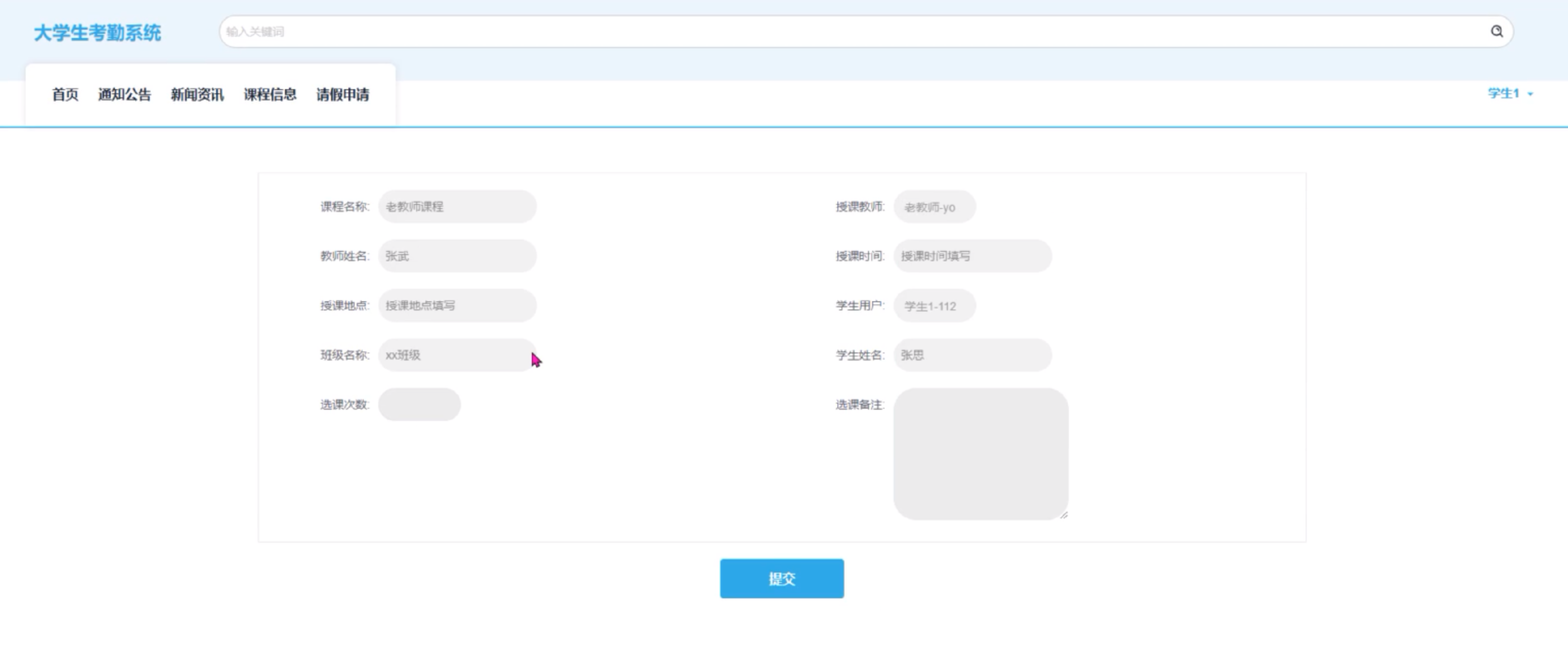
Task: Click inside the 选课备注 textarea
Action: 981,454
